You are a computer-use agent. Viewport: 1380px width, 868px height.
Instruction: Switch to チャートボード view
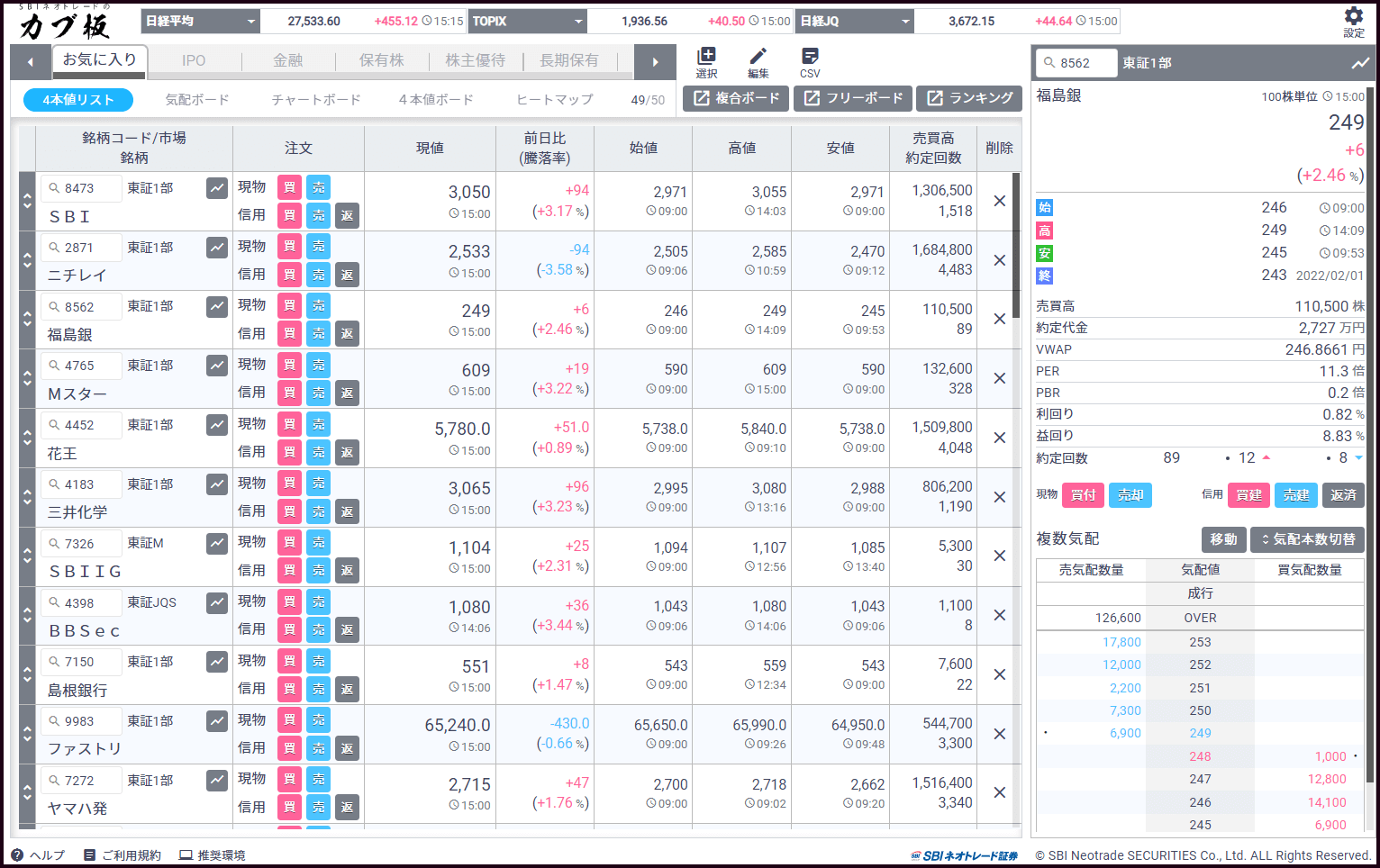(x=316, y=100)
